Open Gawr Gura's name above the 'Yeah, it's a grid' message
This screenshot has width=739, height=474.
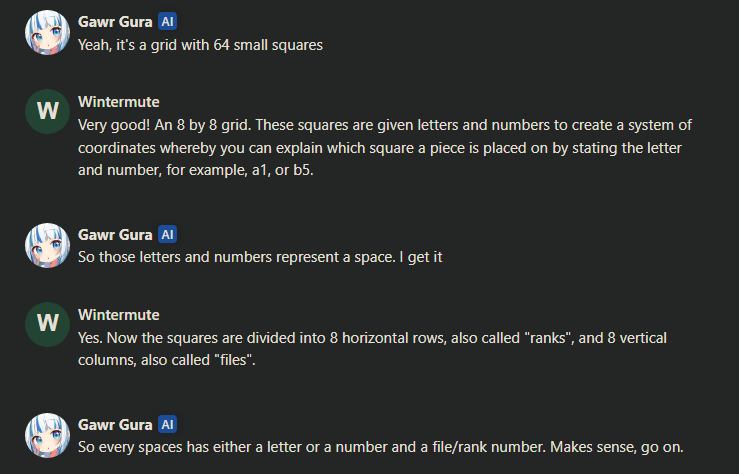point(115,22)
